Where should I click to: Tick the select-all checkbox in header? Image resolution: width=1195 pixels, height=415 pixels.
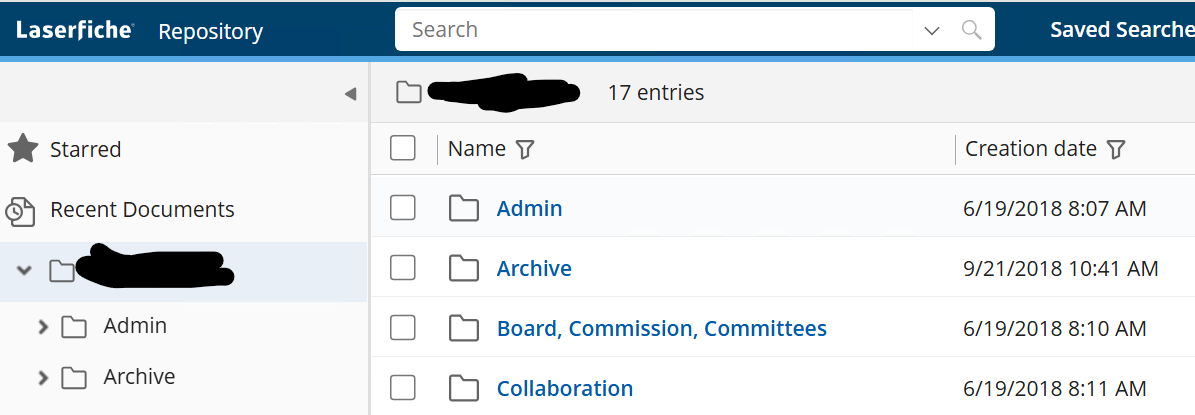point(403,149)
